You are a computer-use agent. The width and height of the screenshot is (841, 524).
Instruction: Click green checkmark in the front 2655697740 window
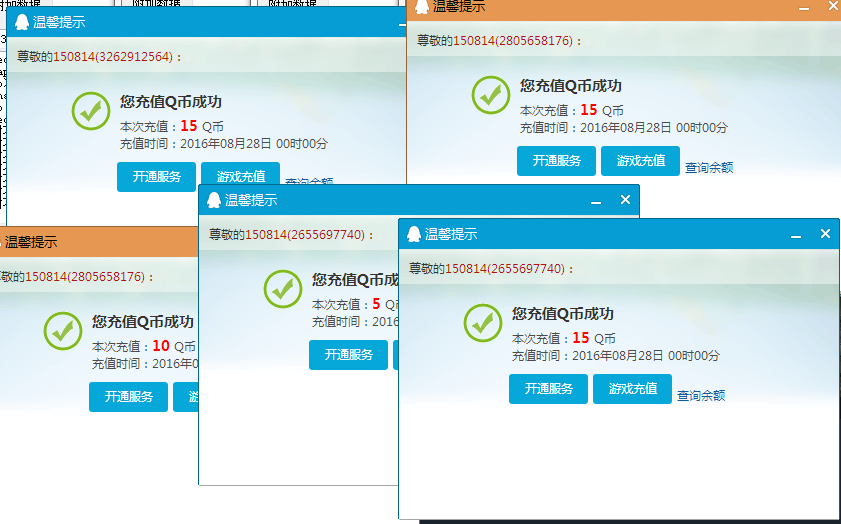coord(483,323)
